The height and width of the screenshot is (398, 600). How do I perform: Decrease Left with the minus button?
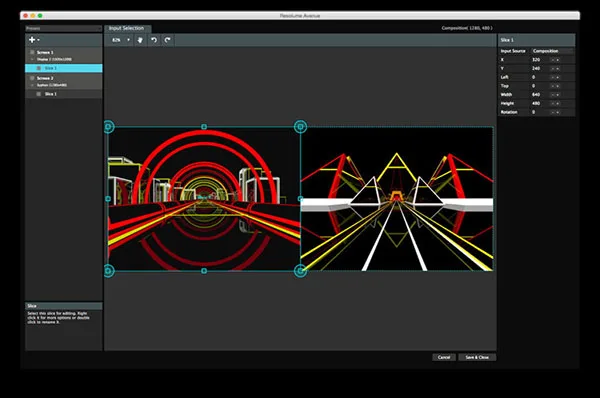553,77
